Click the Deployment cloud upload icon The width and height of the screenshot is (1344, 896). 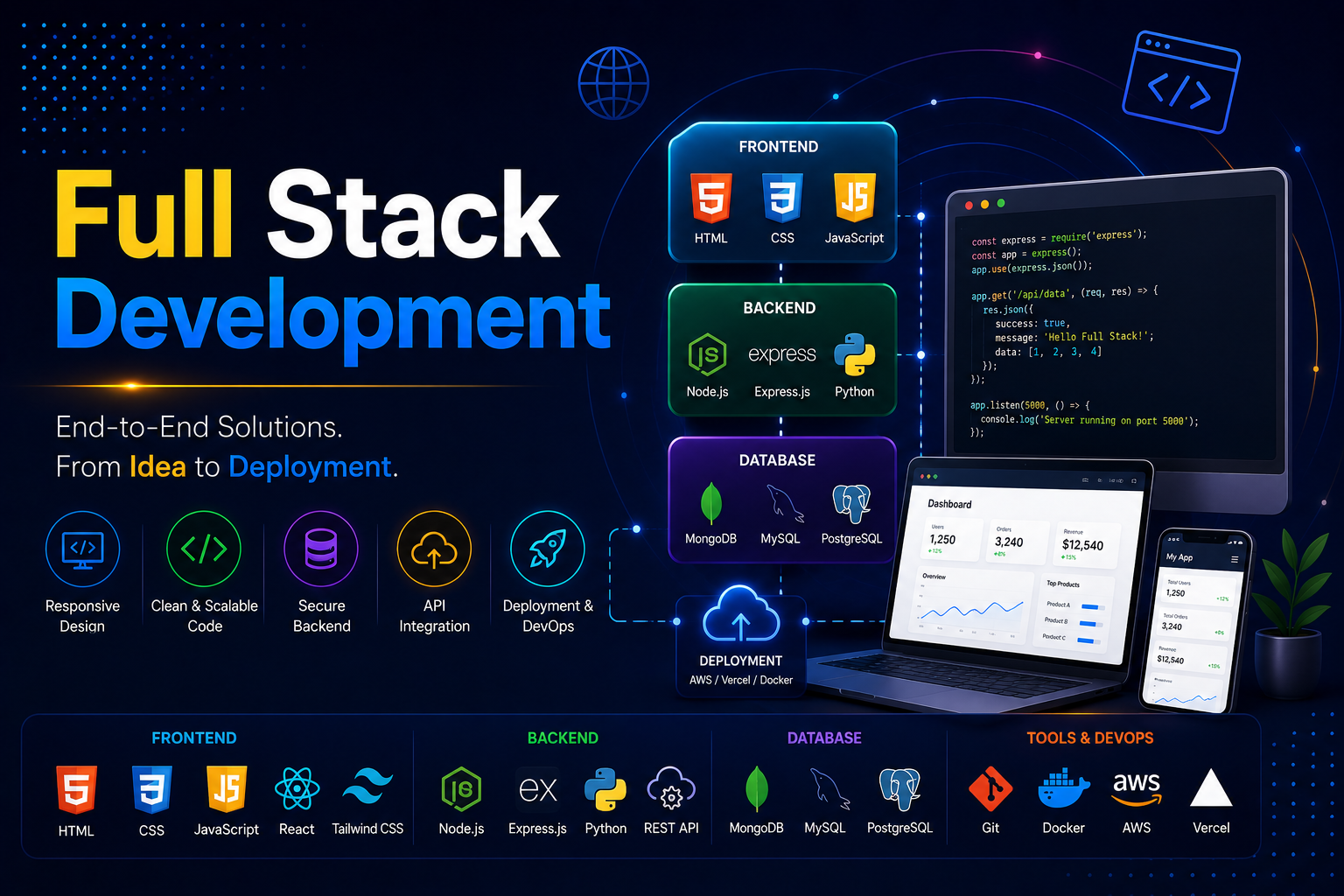tap(741, 613)
